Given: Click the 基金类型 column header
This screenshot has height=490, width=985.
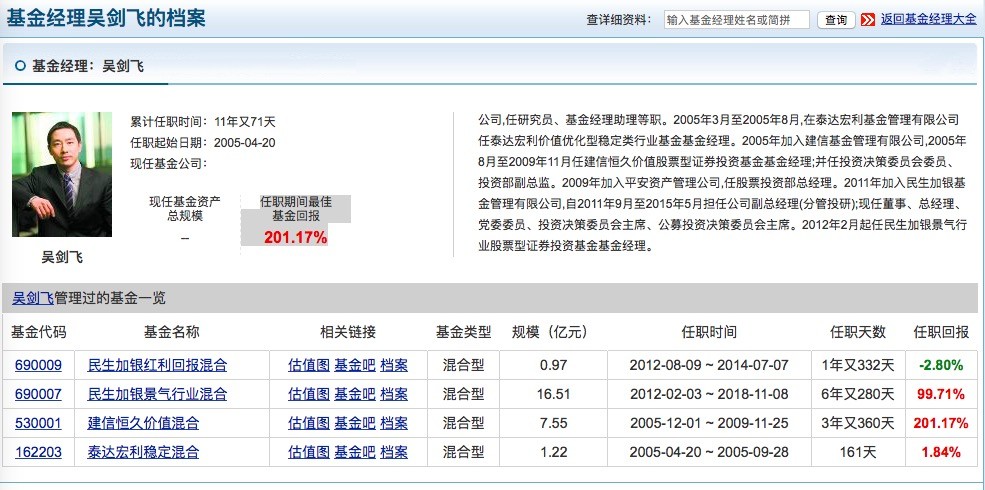Looking at the screenshot, I should (463, 332).
